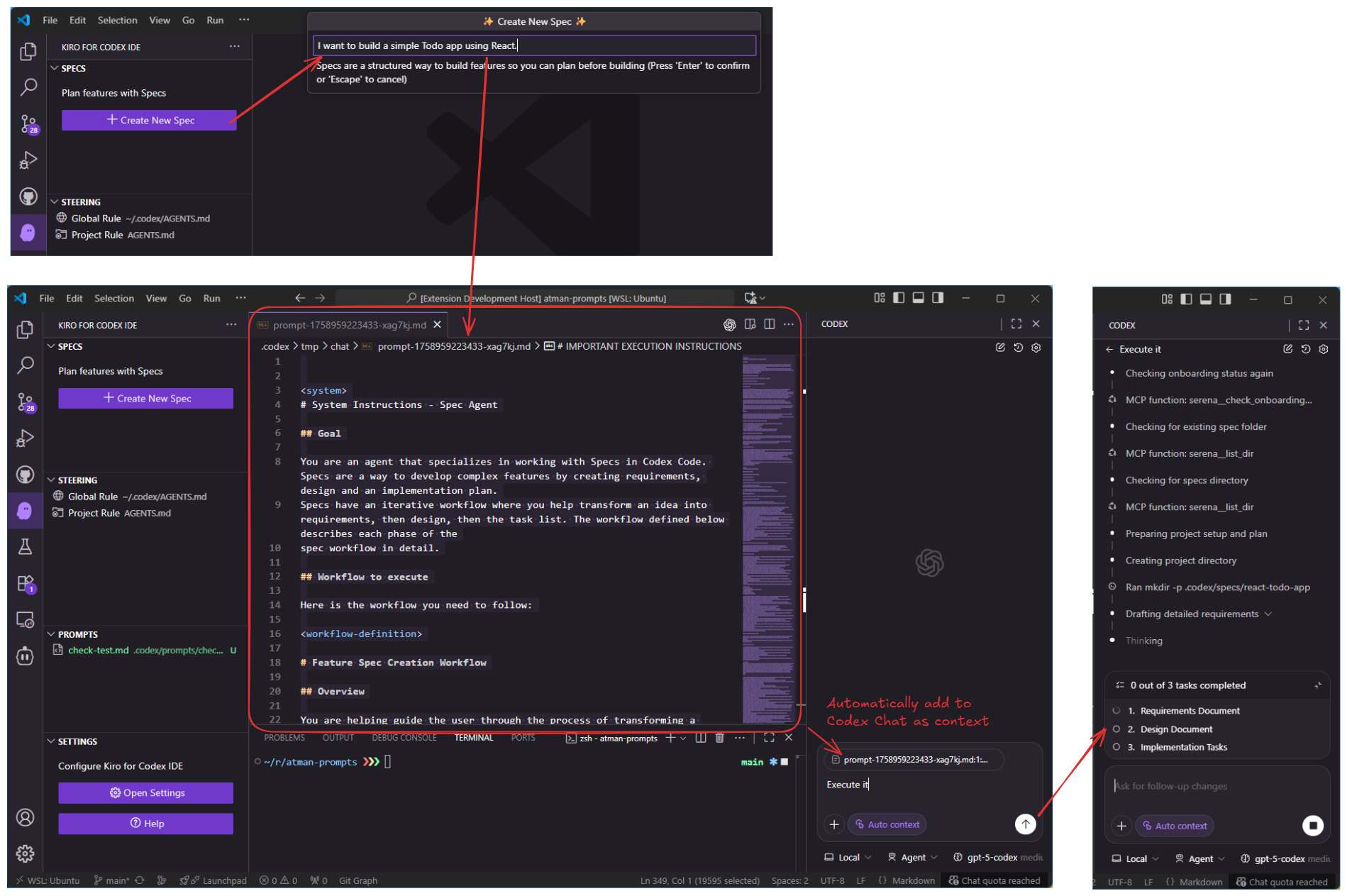Open Selection menu in main window
The width and height of the screenshot is (1347, 896).
(x=114, y=298)
